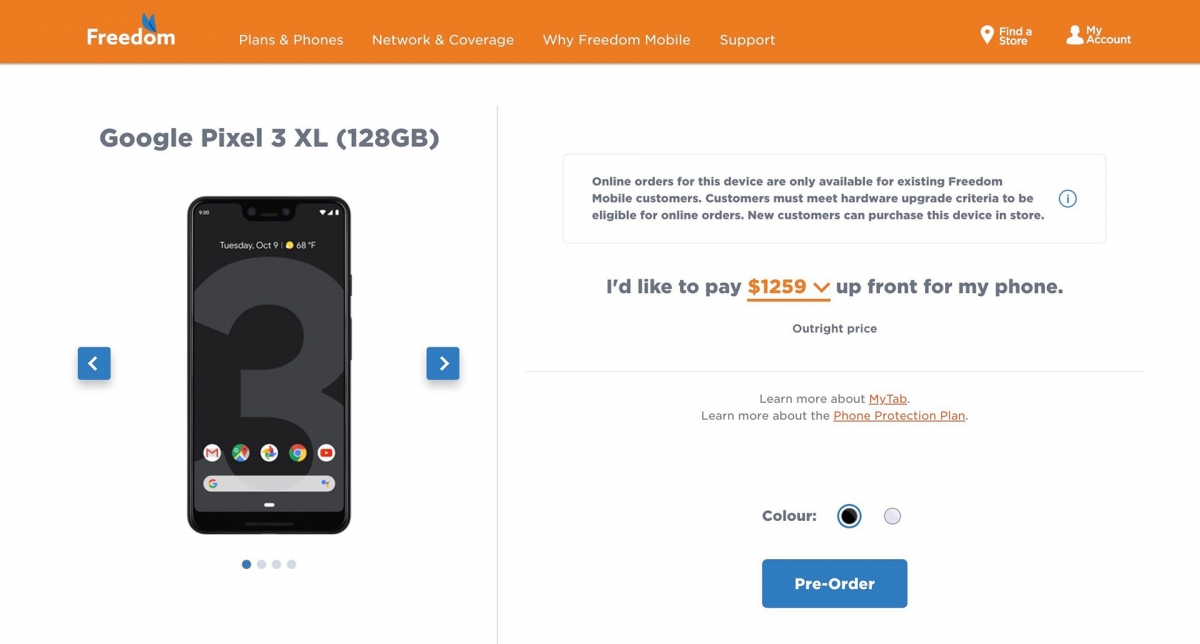The height and width of the screenshot is (644, 1200).
Task: Open the MyTab link
Action: point(888,398)
